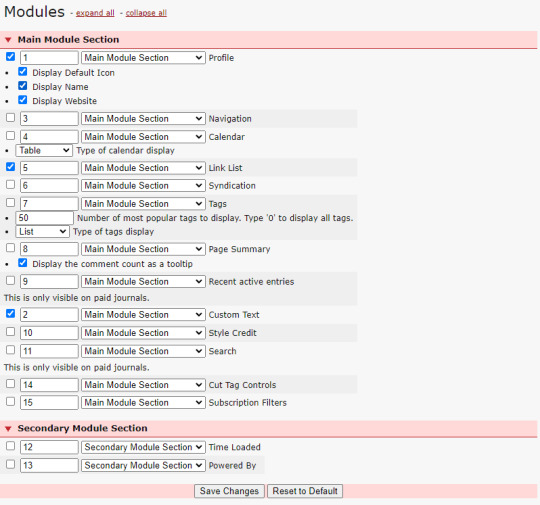Click the Page Summary order field
Image resolution: width=540 pixels, height=505 pixels.
(x=49, y=249)
